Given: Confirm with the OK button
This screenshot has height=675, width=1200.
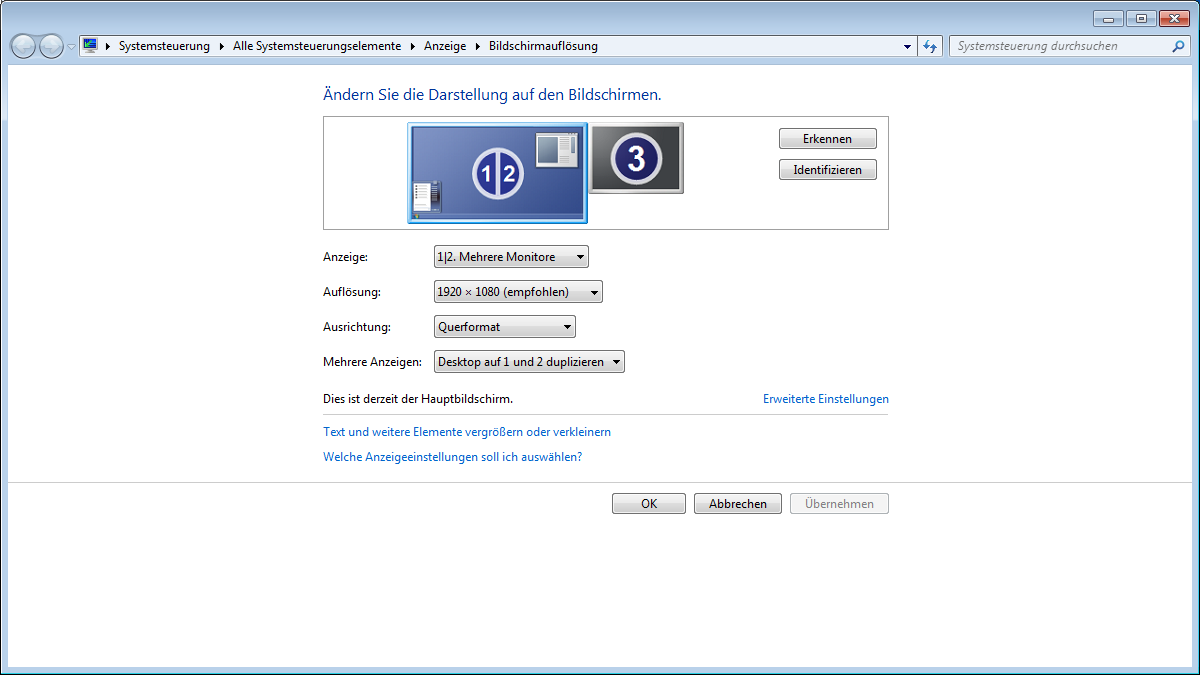Looking at the screenshot, I should (649, 504).
